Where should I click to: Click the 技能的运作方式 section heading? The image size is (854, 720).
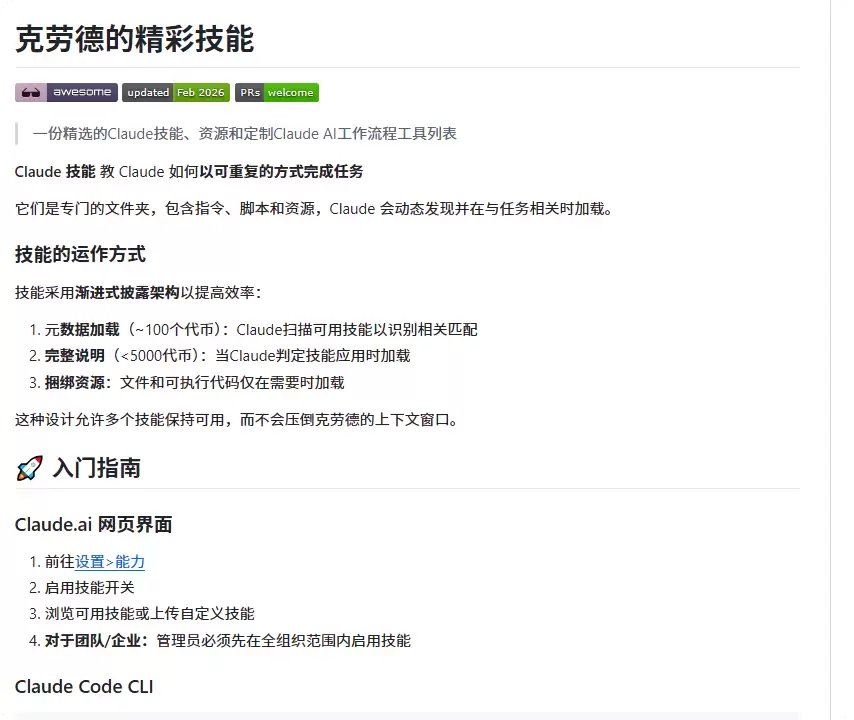80,254
